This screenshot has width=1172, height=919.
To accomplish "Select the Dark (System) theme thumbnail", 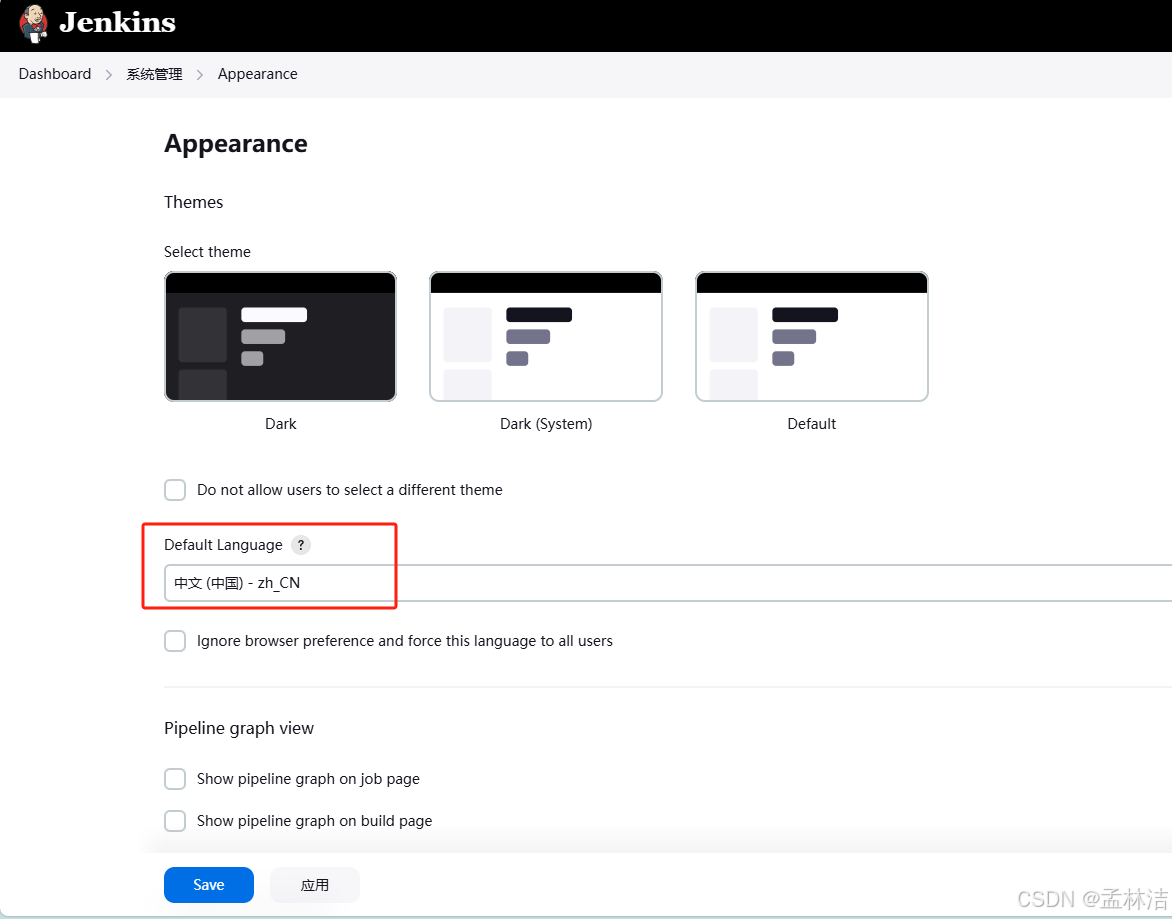I will 546,336.
